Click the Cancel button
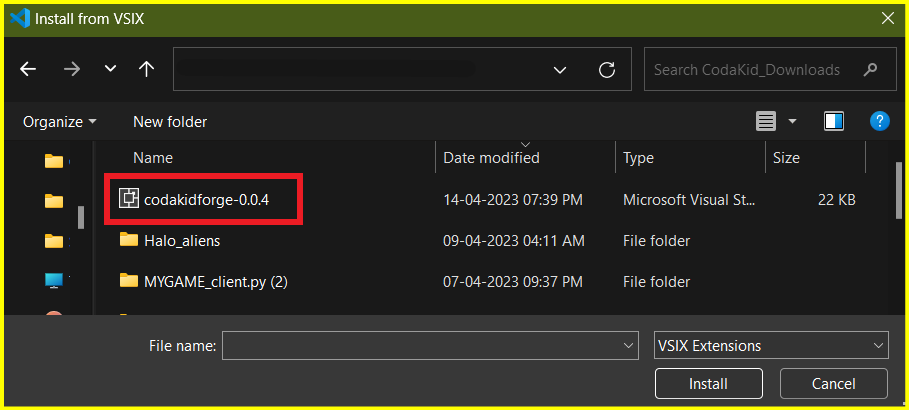Viewport: 909px width, 410px height. point(833,383)
